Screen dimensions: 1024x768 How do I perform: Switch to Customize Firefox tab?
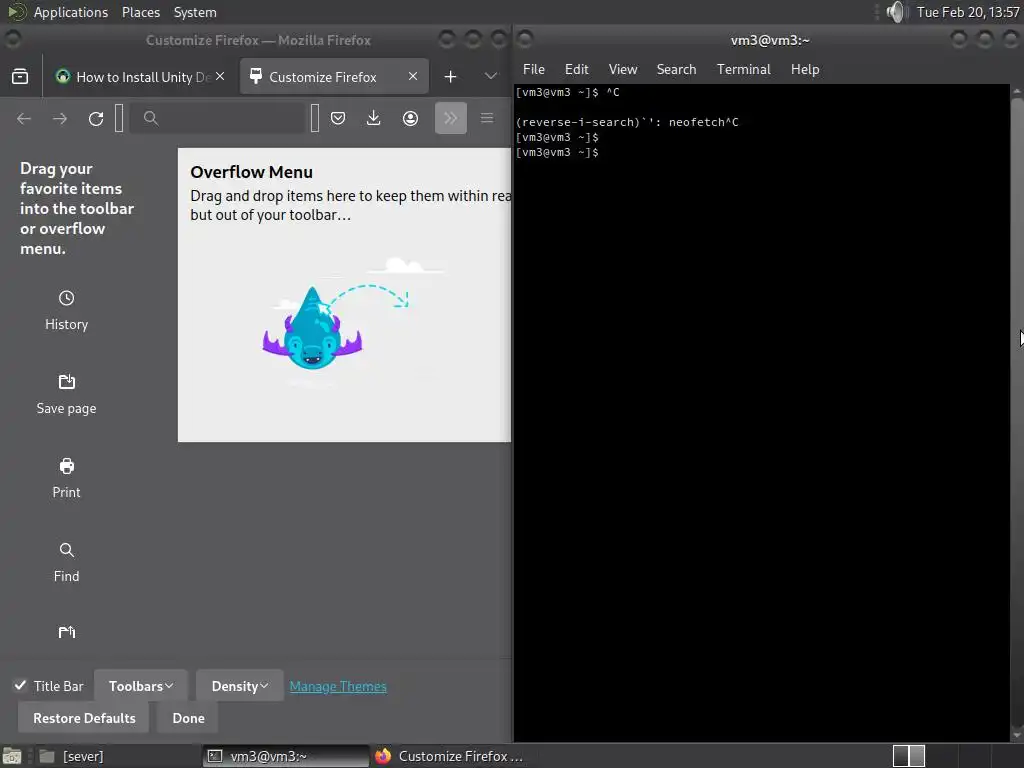(334, 76)
